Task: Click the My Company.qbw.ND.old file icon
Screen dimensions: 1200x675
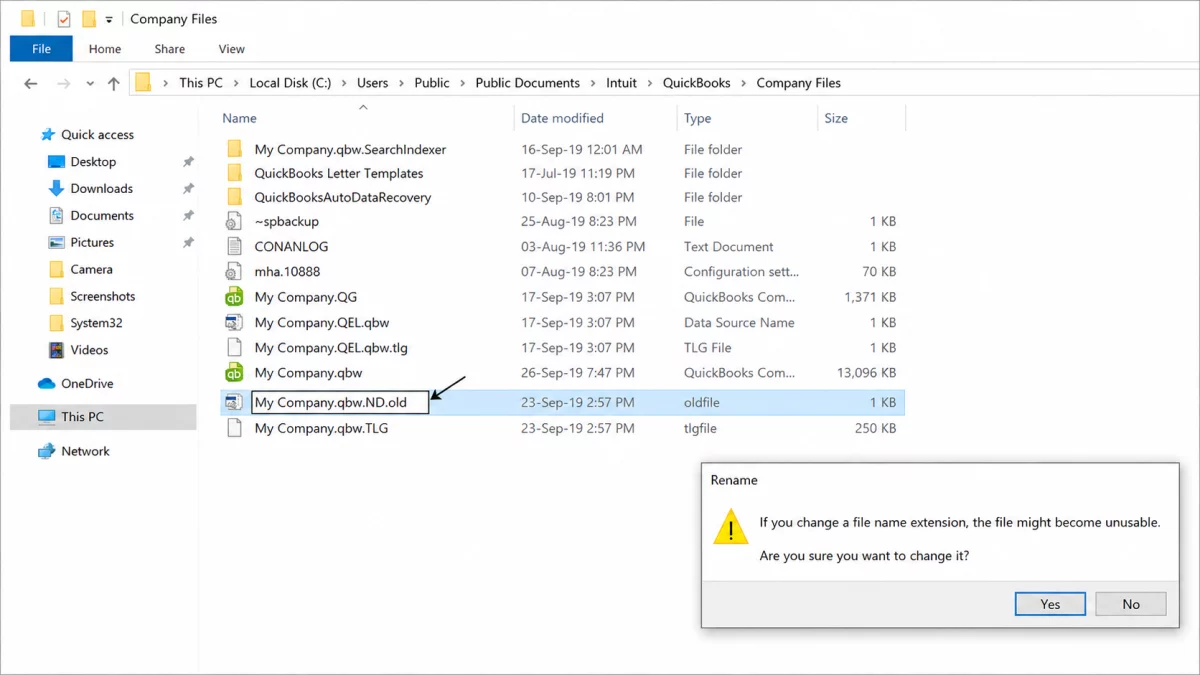Action: [x=234, y=402]
